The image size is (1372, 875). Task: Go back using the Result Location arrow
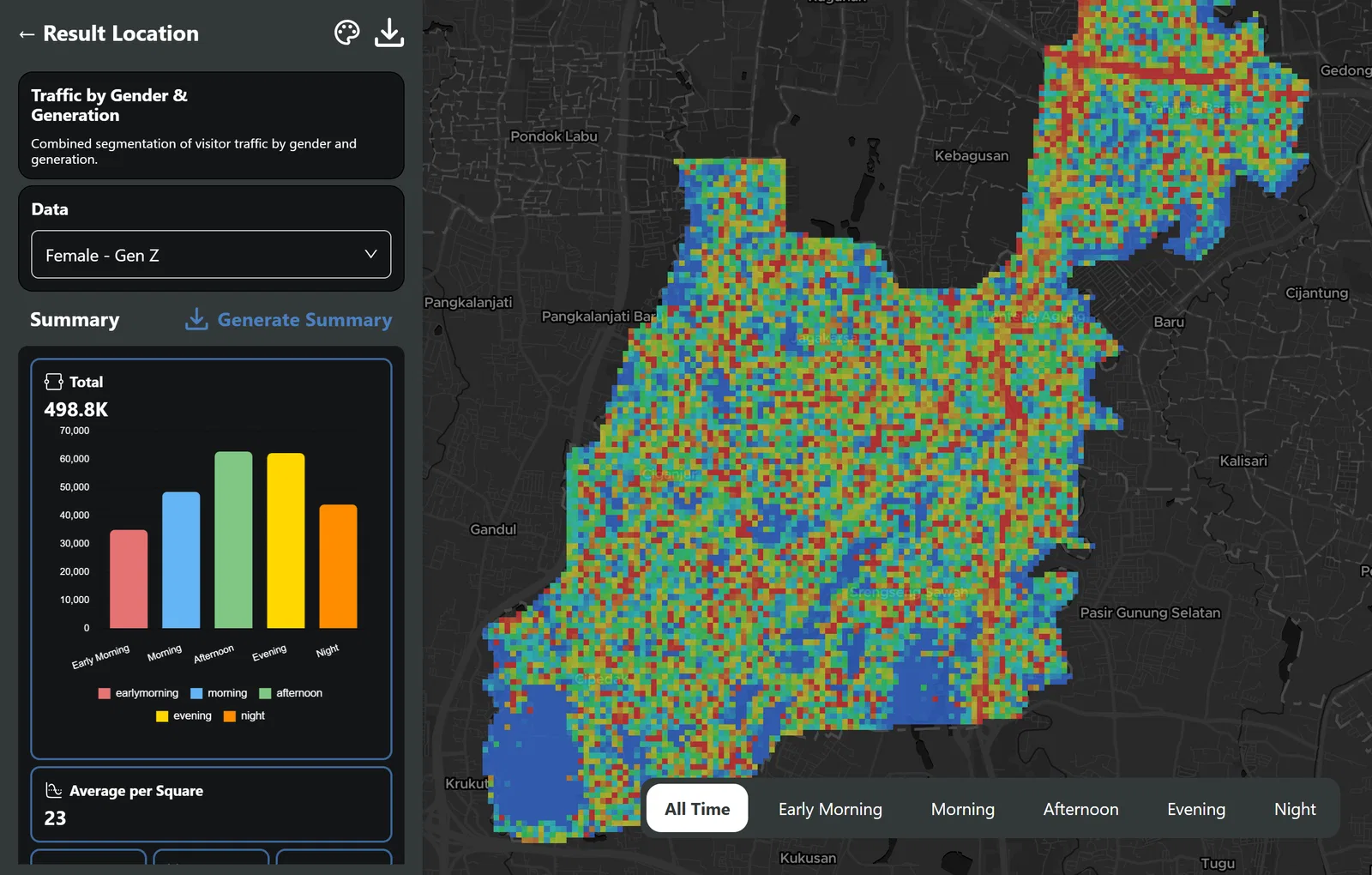[x=27, y=34]
